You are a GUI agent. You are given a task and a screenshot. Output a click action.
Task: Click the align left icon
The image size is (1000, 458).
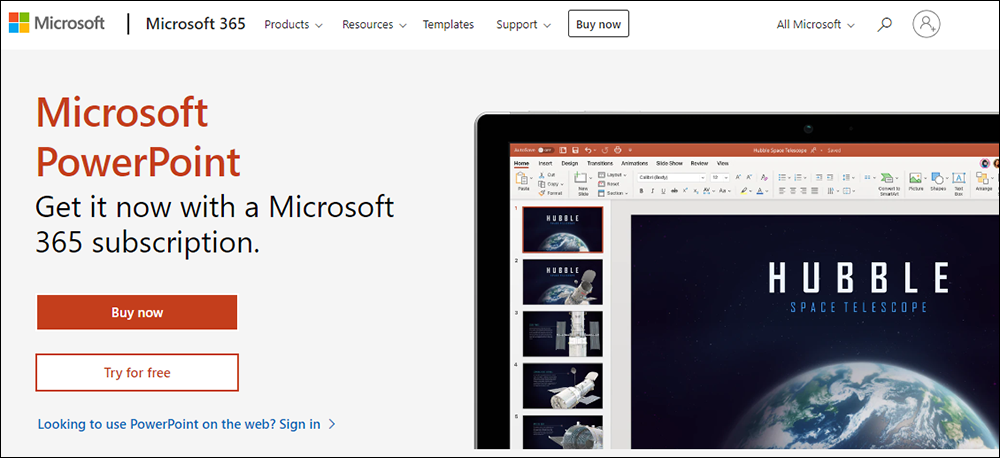[782, 191]
